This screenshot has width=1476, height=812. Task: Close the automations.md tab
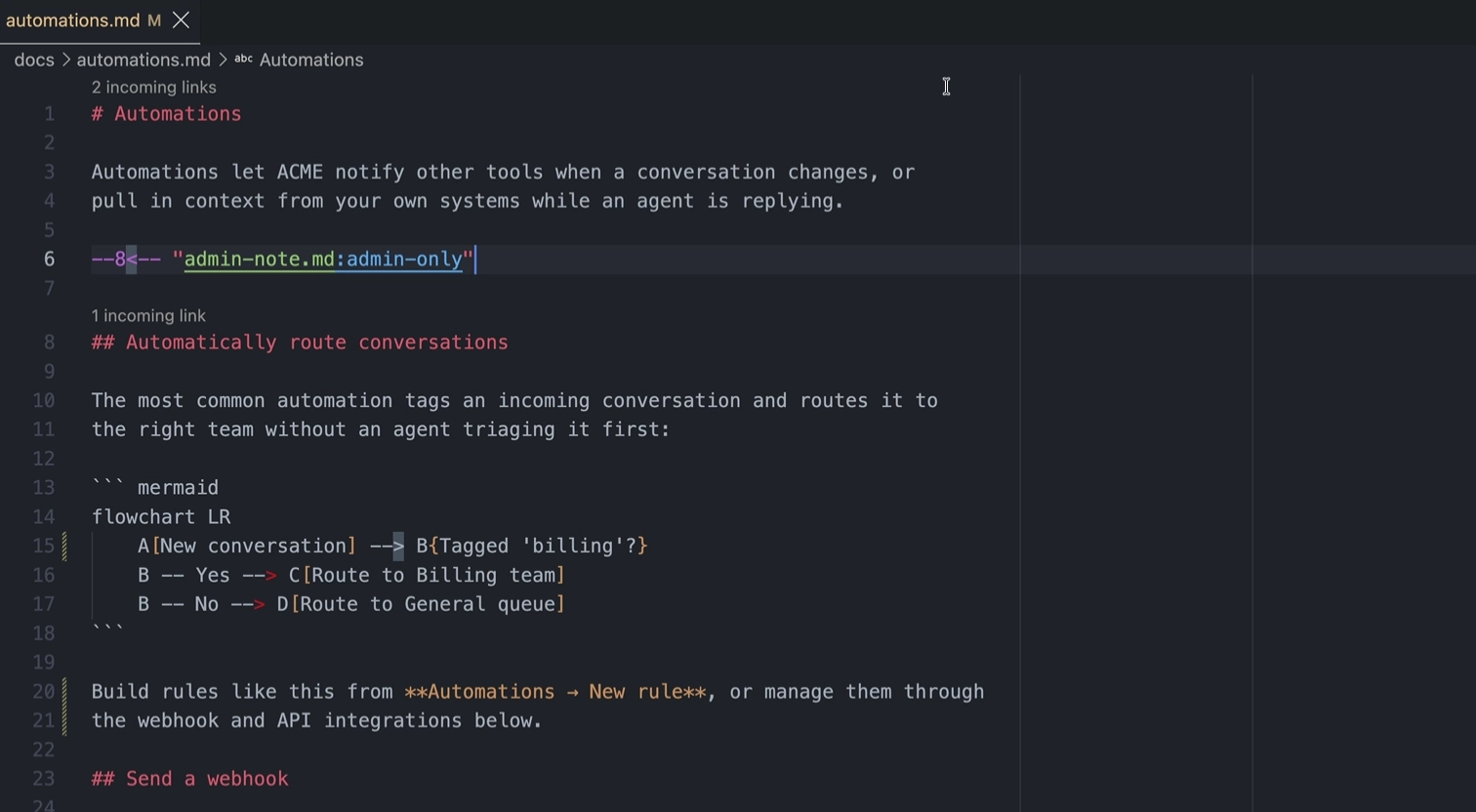[x=181, y=20]
